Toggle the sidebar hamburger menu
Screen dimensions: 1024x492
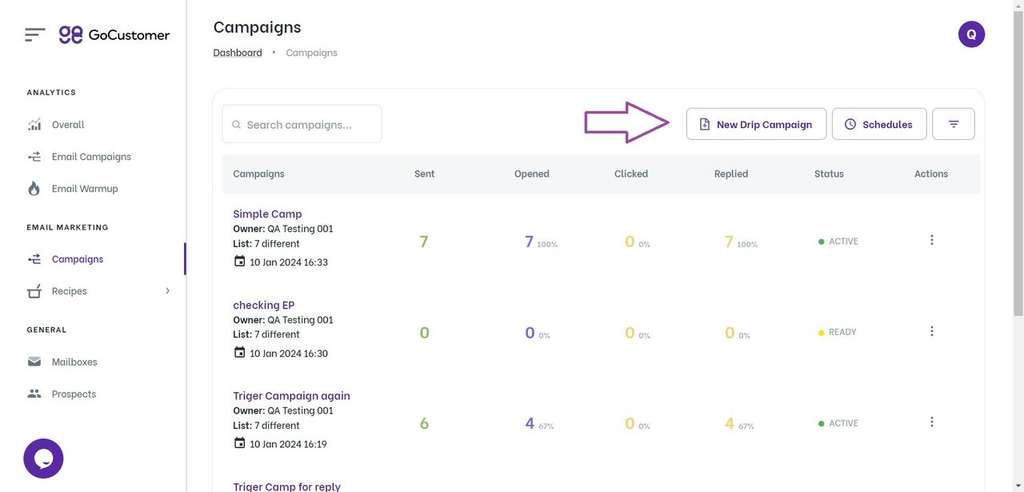click(x=35, y=35)
